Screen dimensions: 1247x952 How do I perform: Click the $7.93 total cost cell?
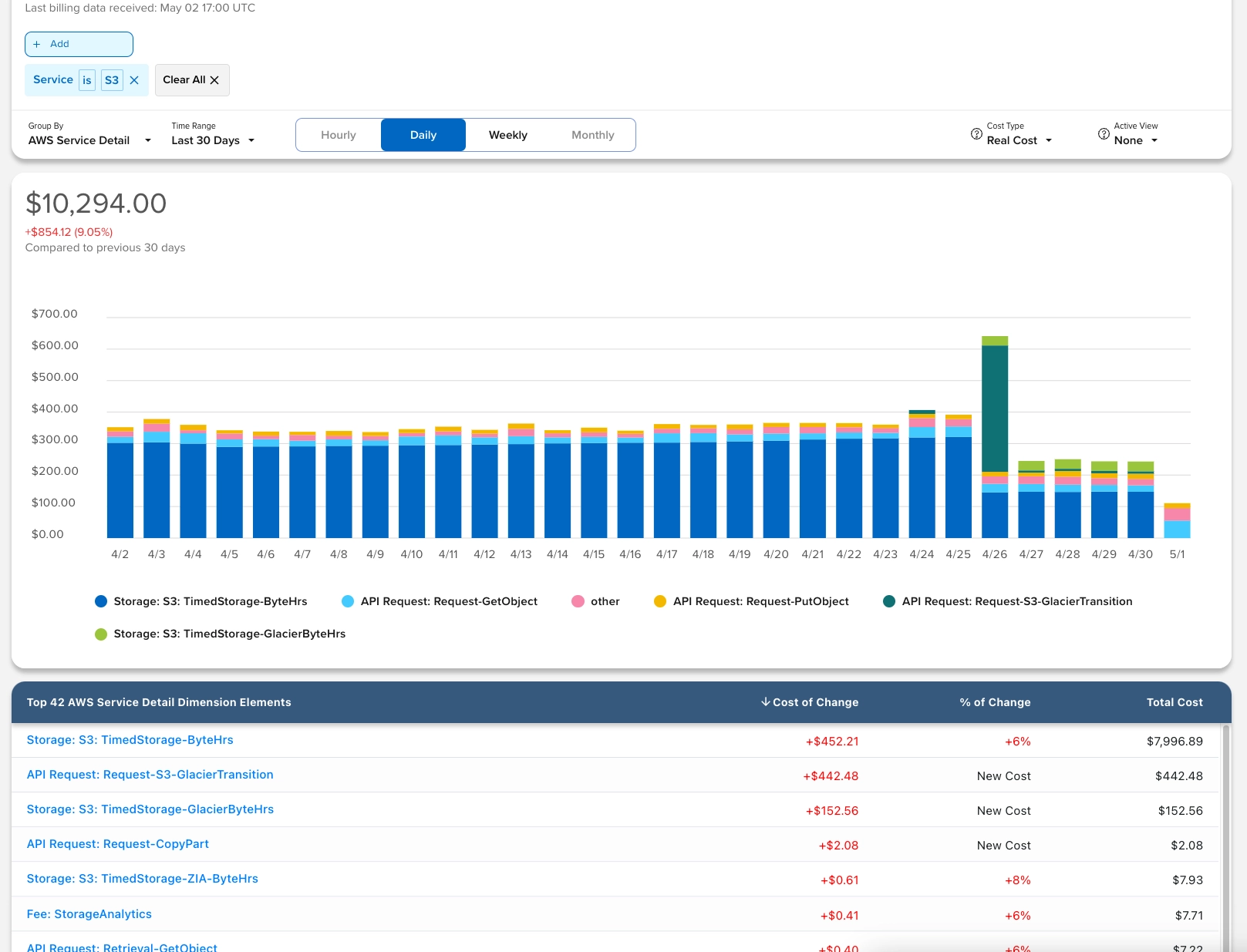(1188, 880)
